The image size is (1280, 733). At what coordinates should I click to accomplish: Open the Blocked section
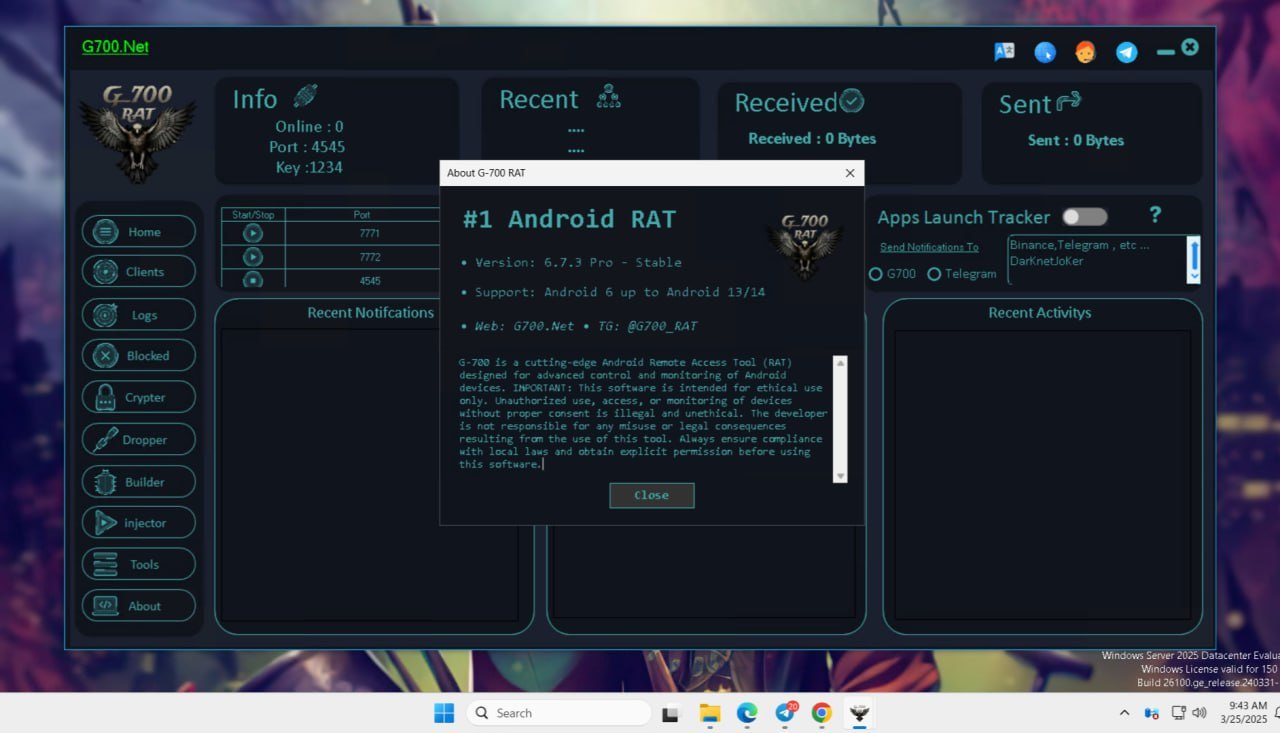[139, 355]
